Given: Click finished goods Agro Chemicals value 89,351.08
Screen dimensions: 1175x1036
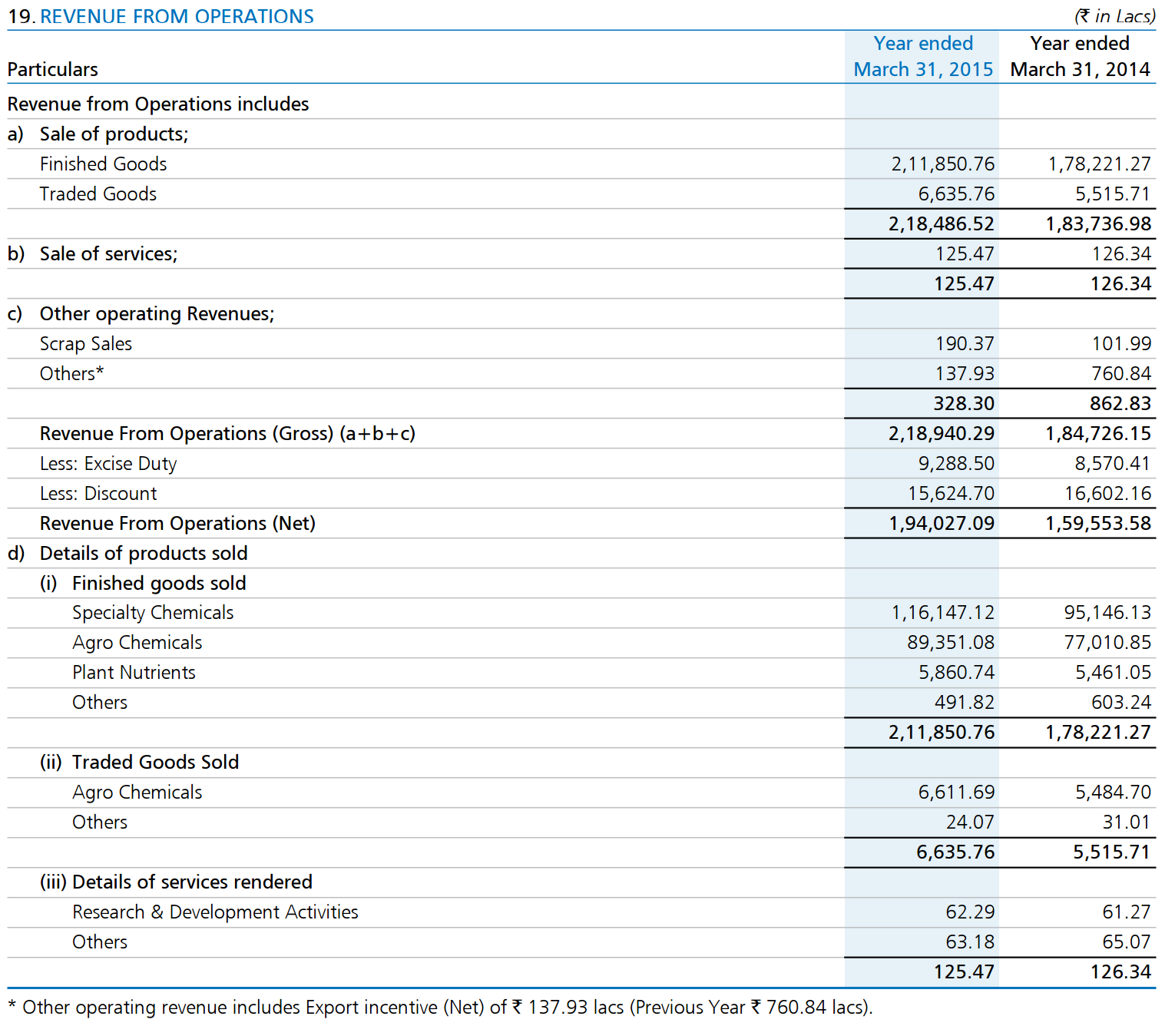Looking at the screenshot, I should coord(951,642).
